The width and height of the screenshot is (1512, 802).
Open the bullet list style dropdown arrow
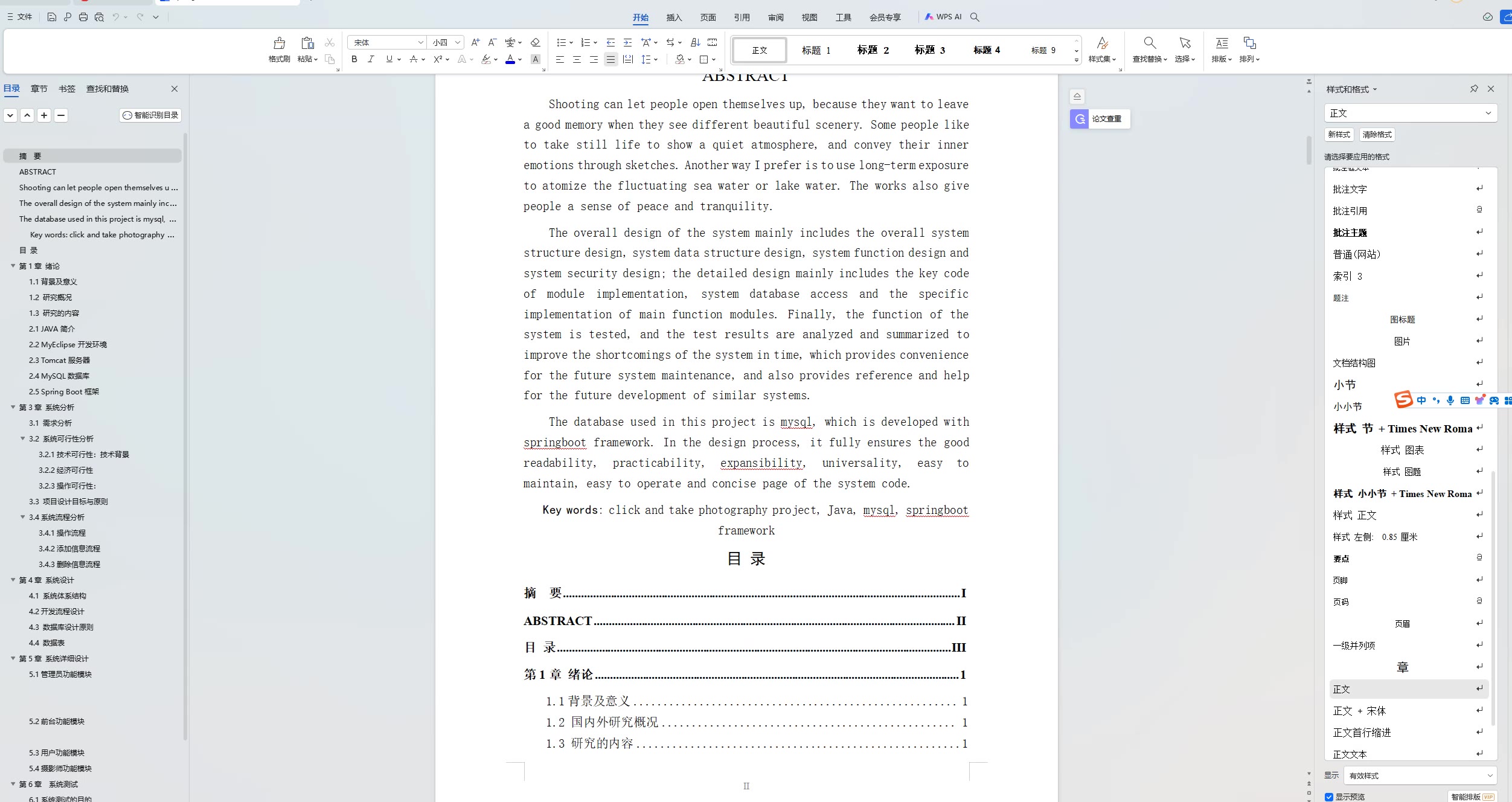pyautogui.click(x=571, y=43)
